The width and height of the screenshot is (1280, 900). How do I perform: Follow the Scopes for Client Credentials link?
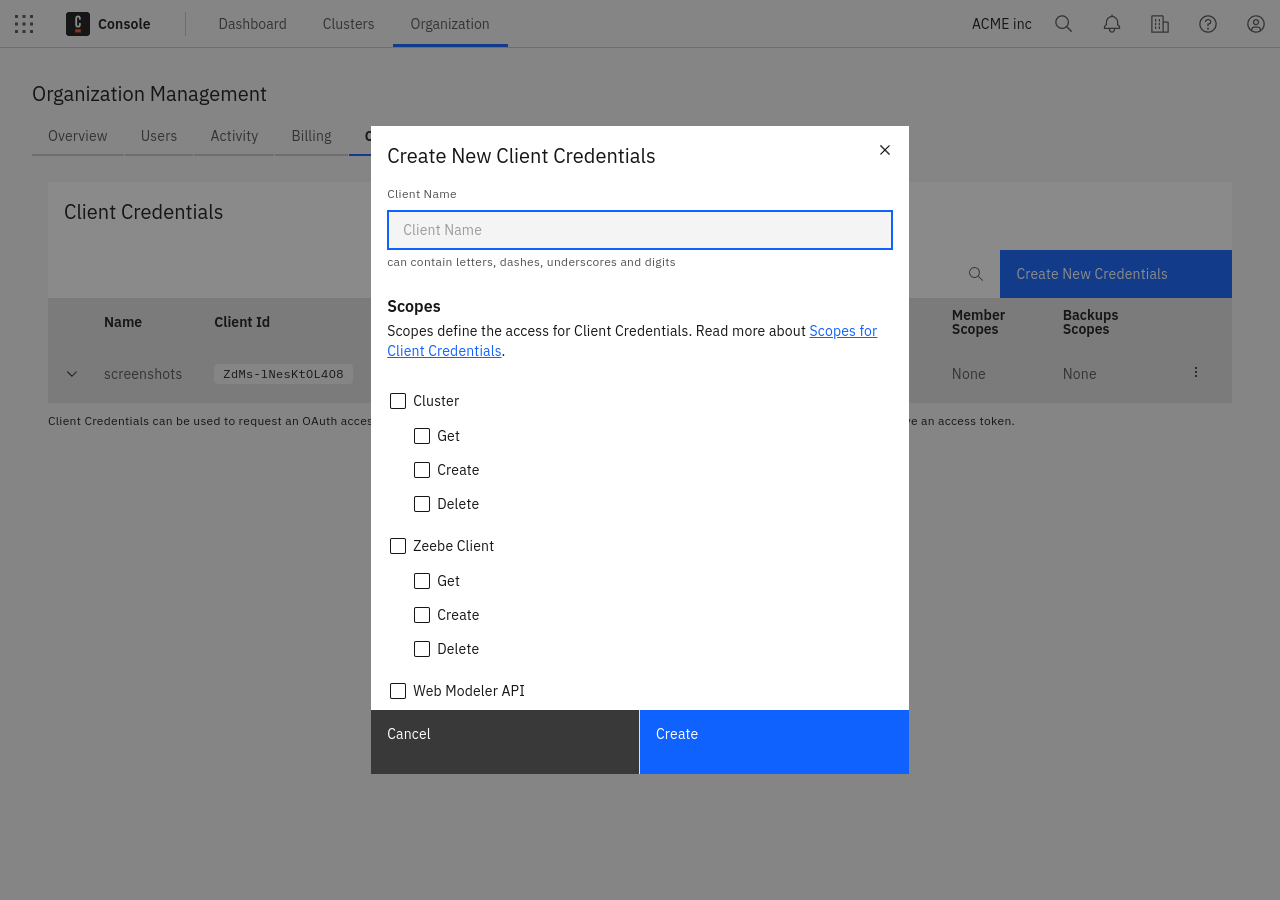(842, 331)
